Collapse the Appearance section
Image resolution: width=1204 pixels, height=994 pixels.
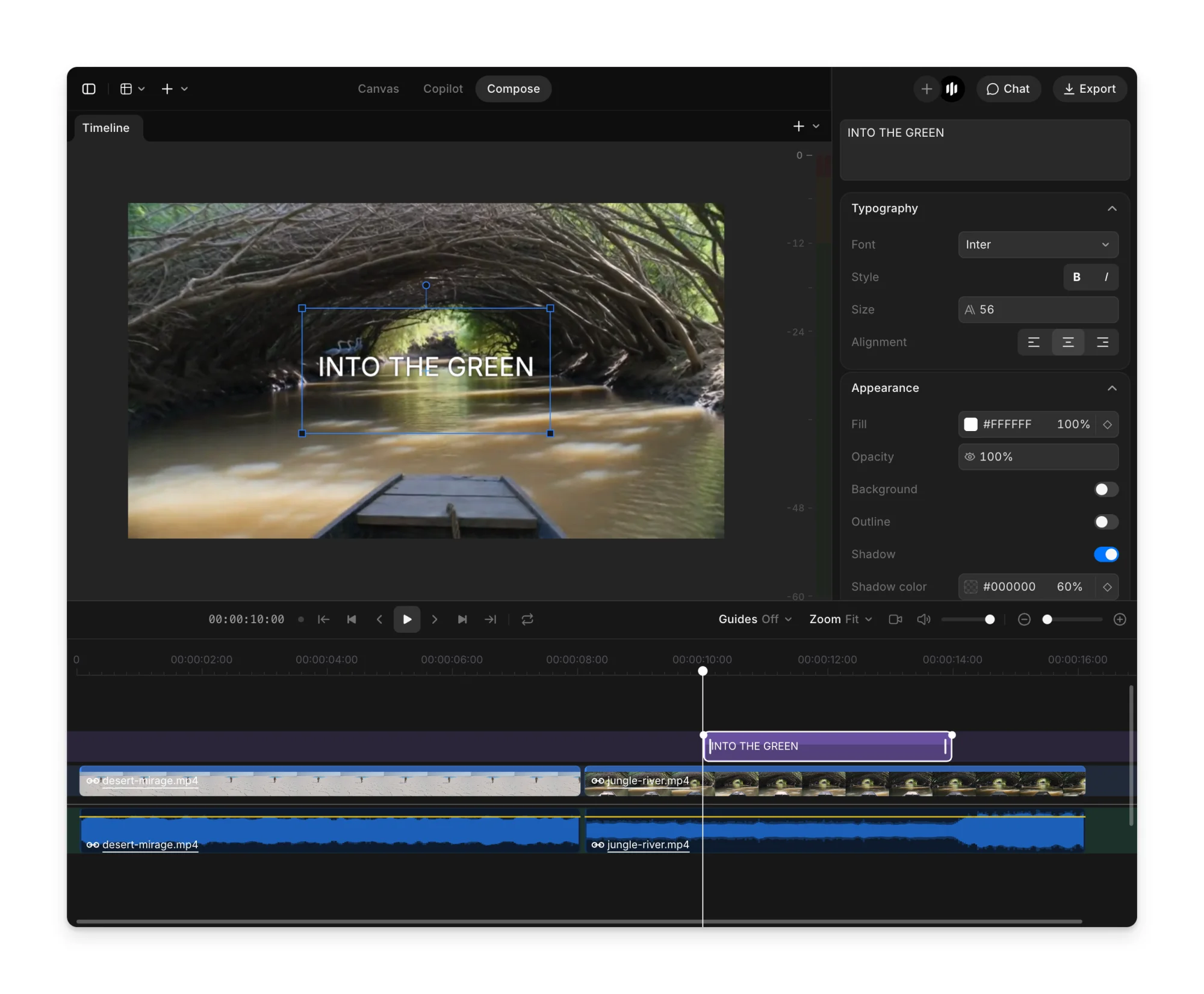click(1112, 388)
